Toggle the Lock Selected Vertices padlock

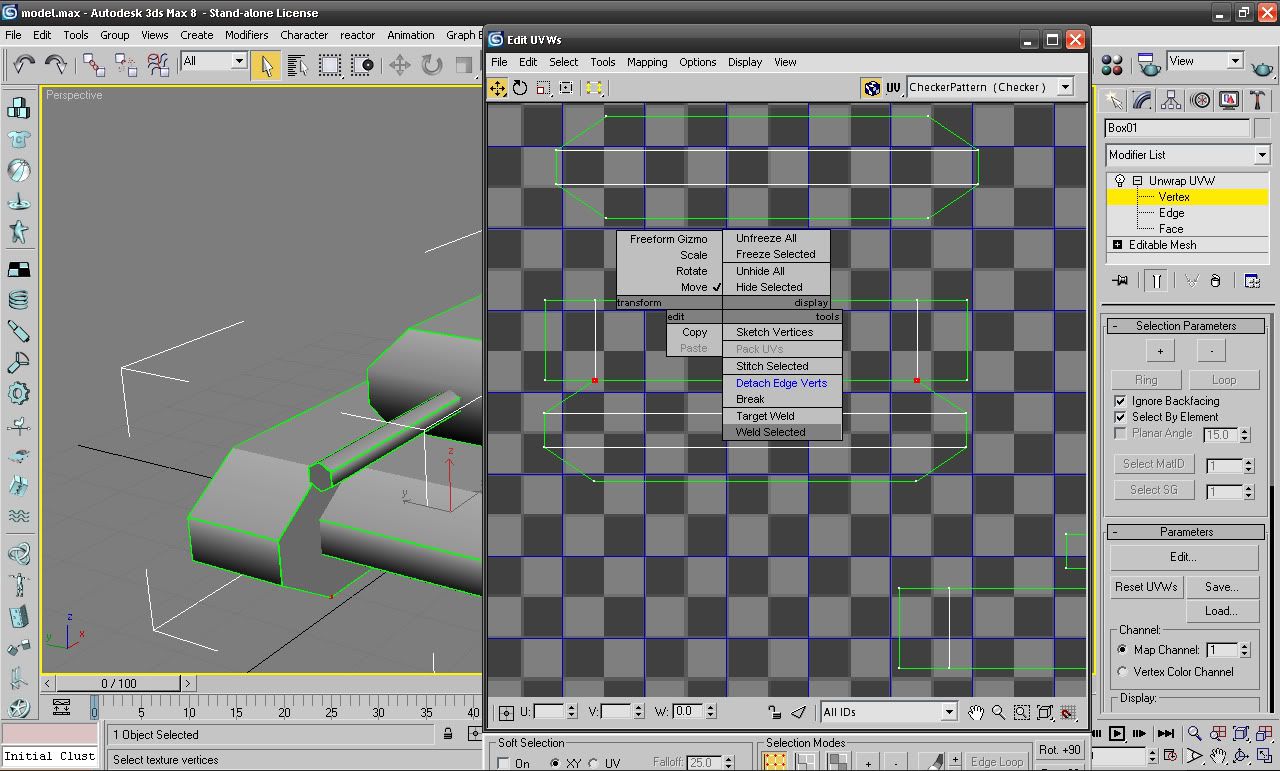774,712
